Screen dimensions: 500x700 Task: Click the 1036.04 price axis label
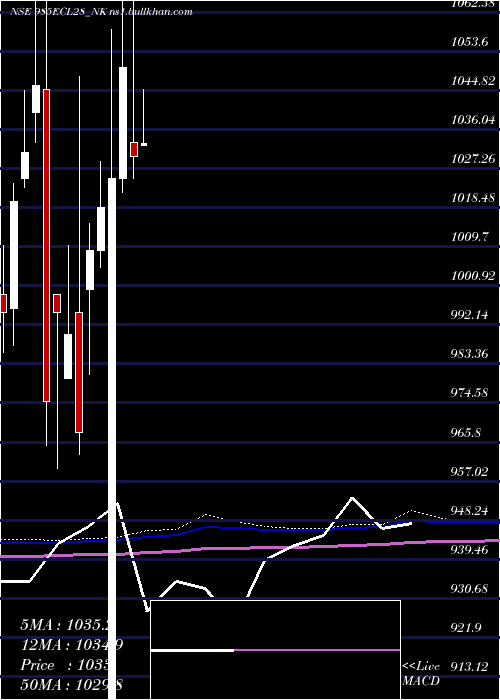(473, 120)
